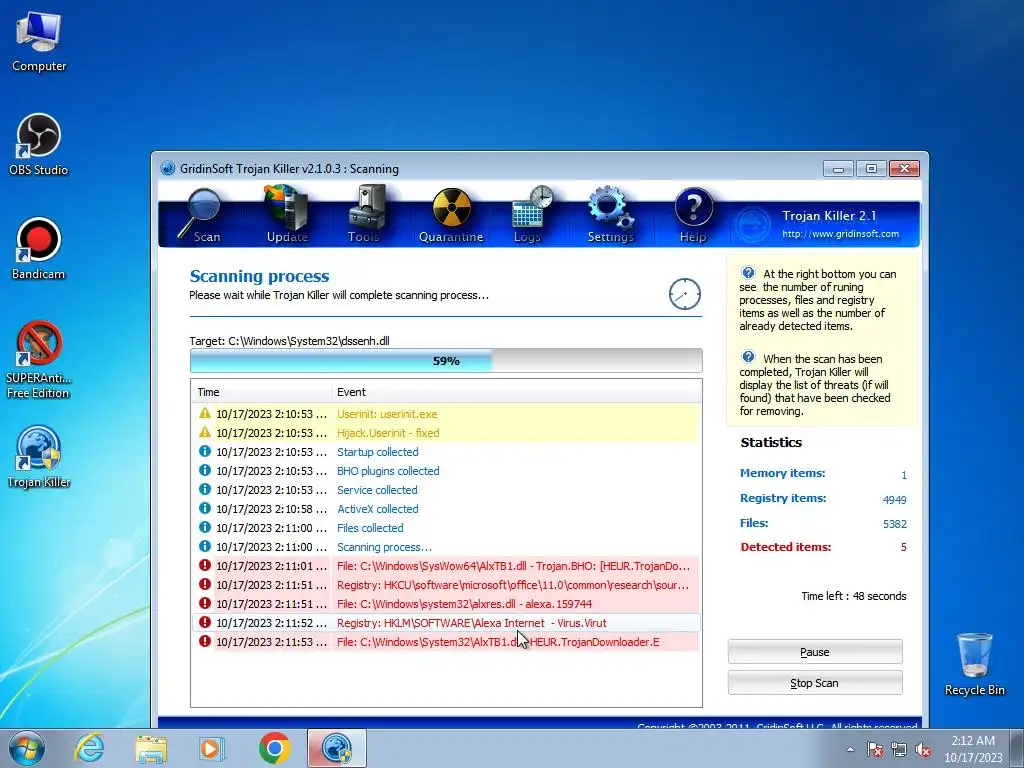The height and width of the screenshot is (768, 1024).
Task: Open the taskbar clock showing 2:12 AM
Action: point(973,749)
